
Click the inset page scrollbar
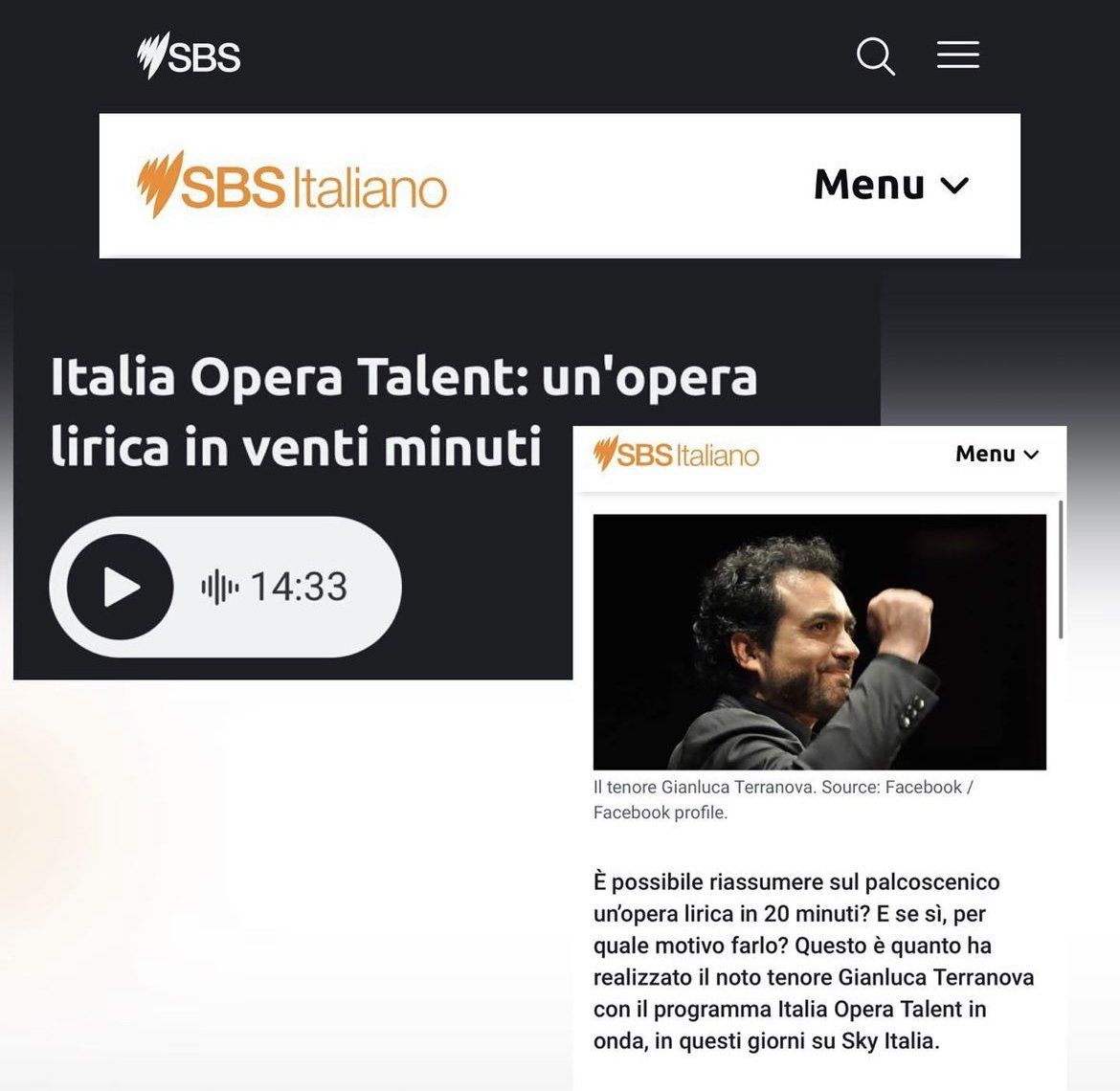tap(1061, 569)
